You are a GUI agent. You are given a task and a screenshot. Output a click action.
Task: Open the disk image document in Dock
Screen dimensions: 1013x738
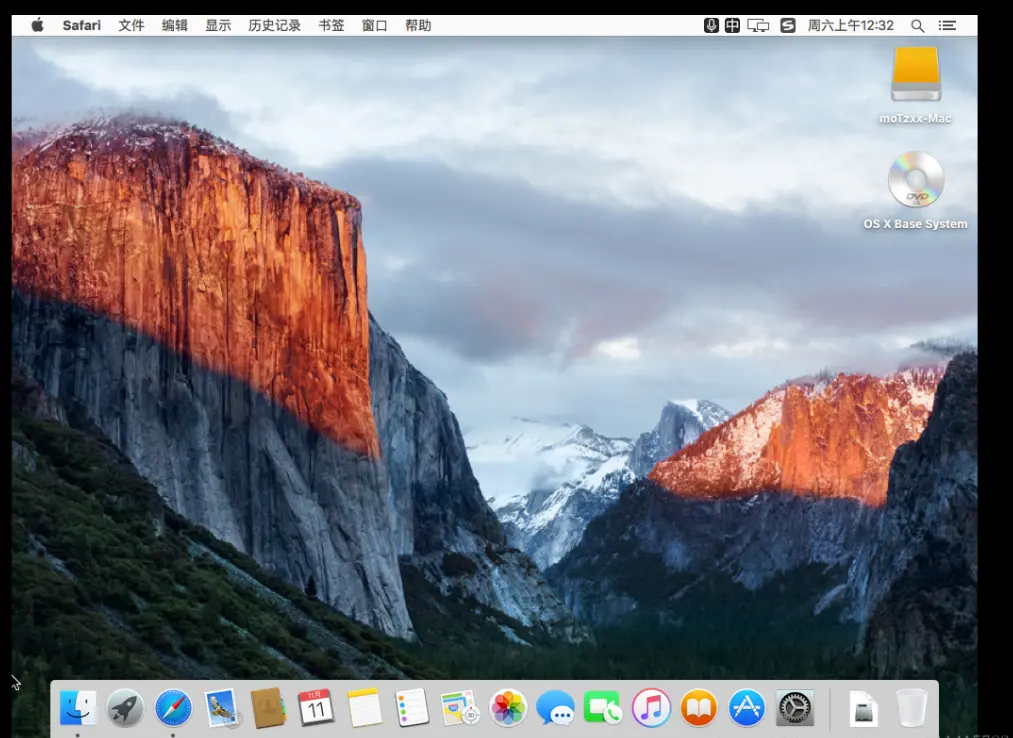(x=863, y=709)
